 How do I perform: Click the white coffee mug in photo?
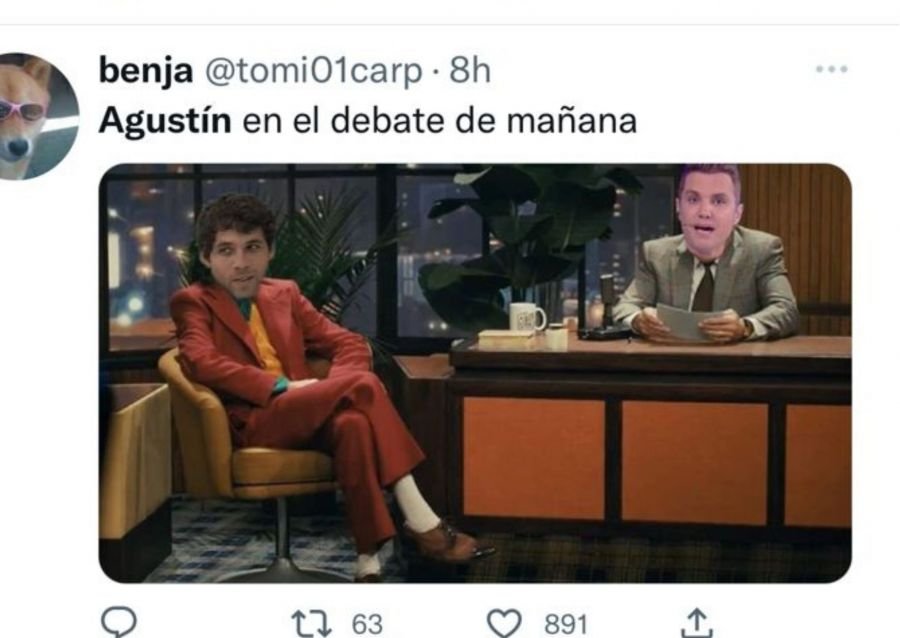click(x=527, y=317)
